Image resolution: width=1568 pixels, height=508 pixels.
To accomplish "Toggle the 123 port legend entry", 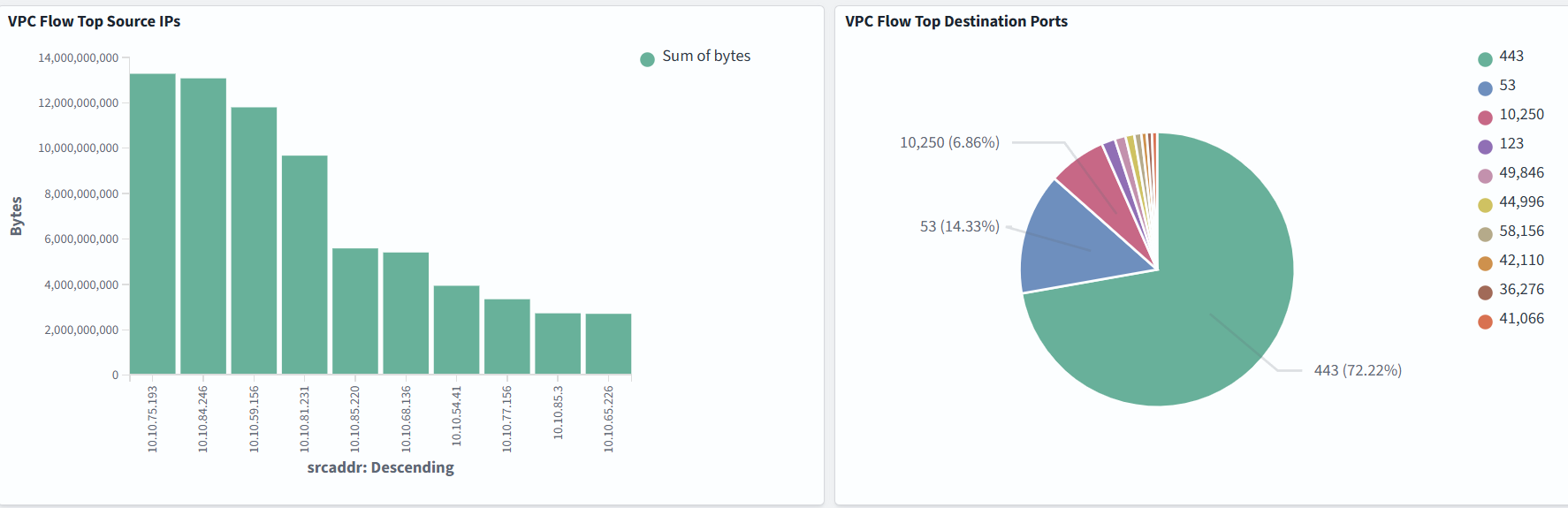I will (x=1511, y=144).
